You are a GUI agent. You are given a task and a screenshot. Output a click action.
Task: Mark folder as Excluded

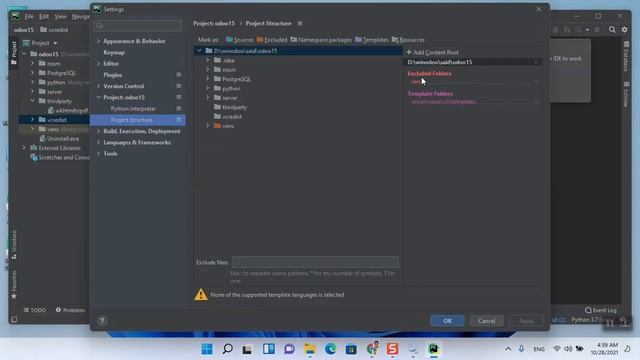pos(272,40)
